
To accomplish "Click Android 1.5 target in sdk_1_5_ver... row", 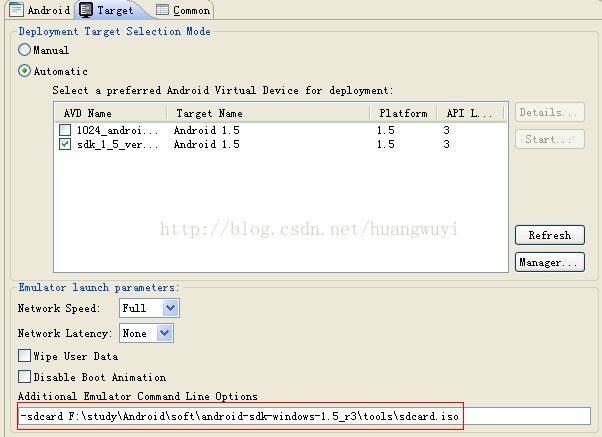I will coord(207,144).
